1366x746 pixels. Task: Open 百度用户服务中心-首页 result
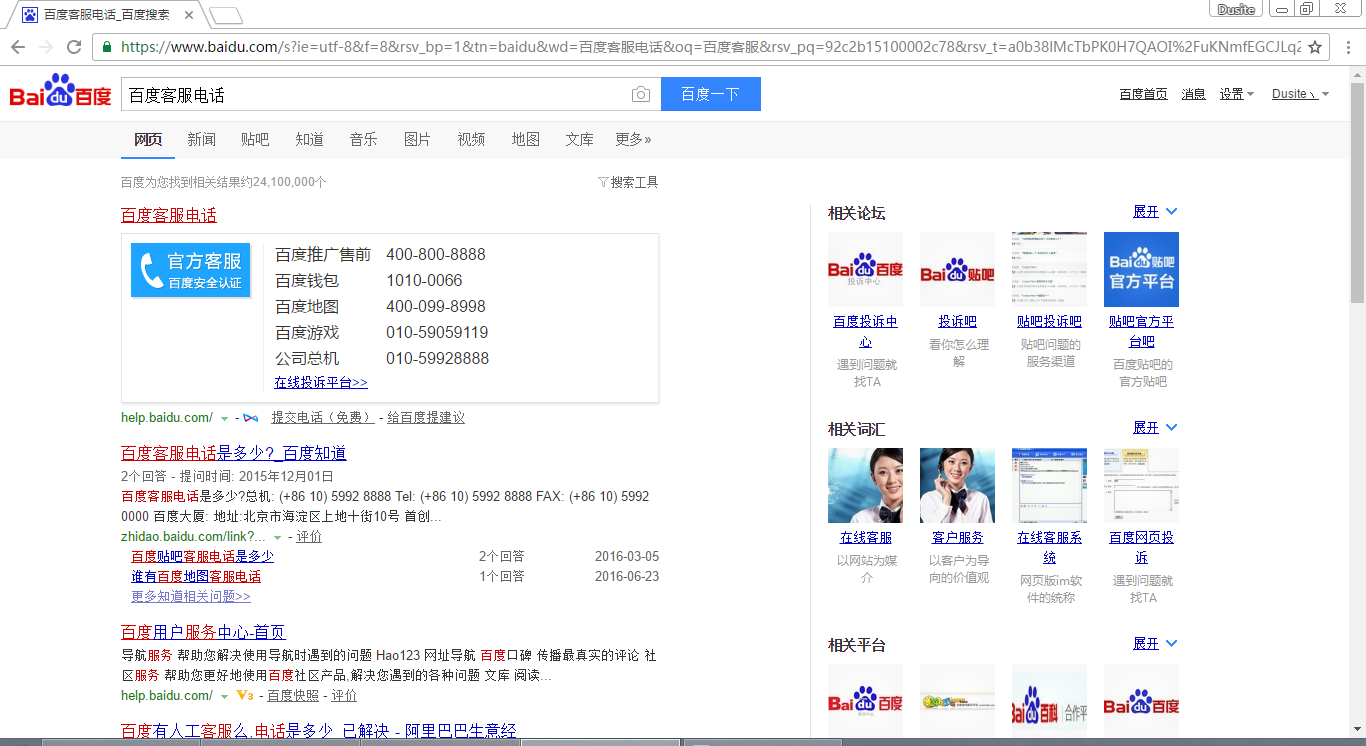pyautogui.click(x=203, y=632)
